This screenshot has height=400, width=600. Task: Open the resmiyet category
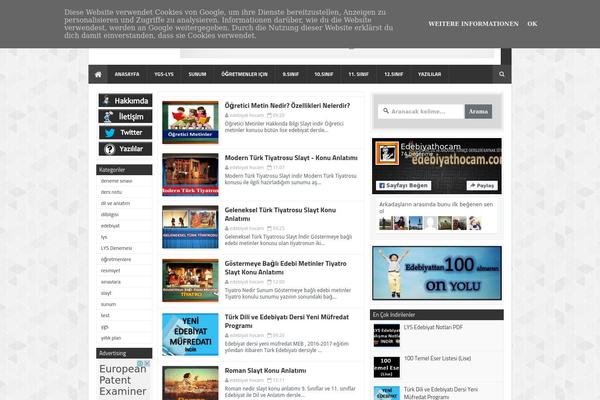tap(110, 271)
